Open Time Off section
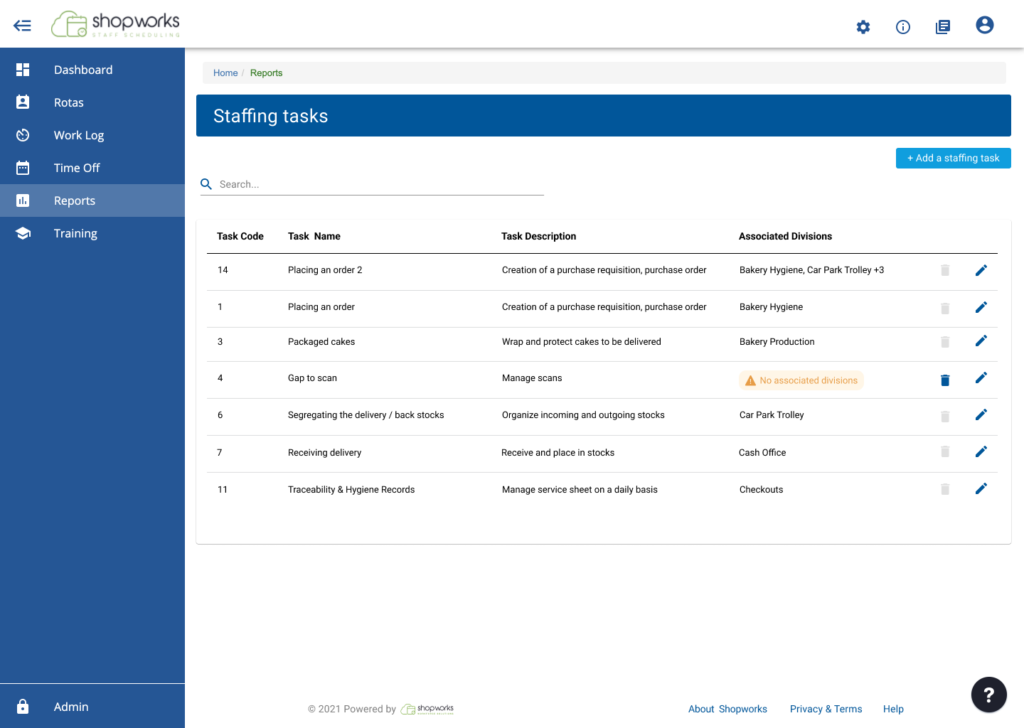Viewport: 1024px width, 728px height. pos(76,168)
